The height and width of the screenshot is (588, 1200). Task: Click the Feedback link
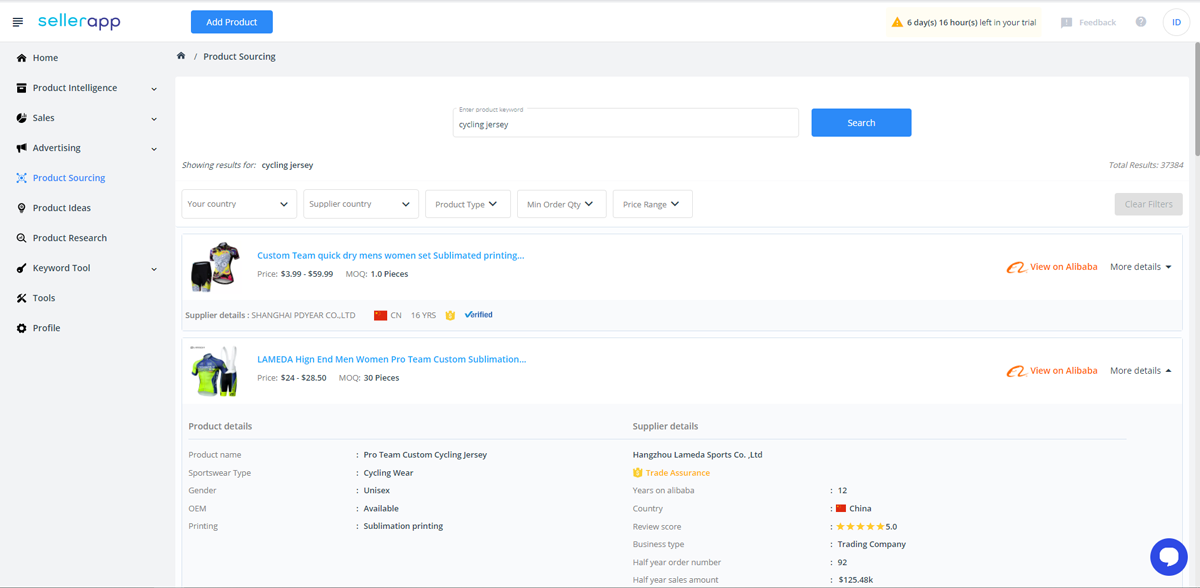click(x=1097, y=22)
